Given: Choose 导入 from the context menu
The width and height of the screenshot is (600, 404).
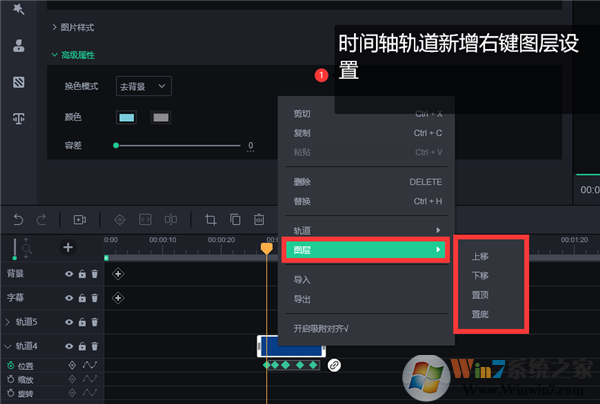Looking at the screenshot, I should click(367, 280).
